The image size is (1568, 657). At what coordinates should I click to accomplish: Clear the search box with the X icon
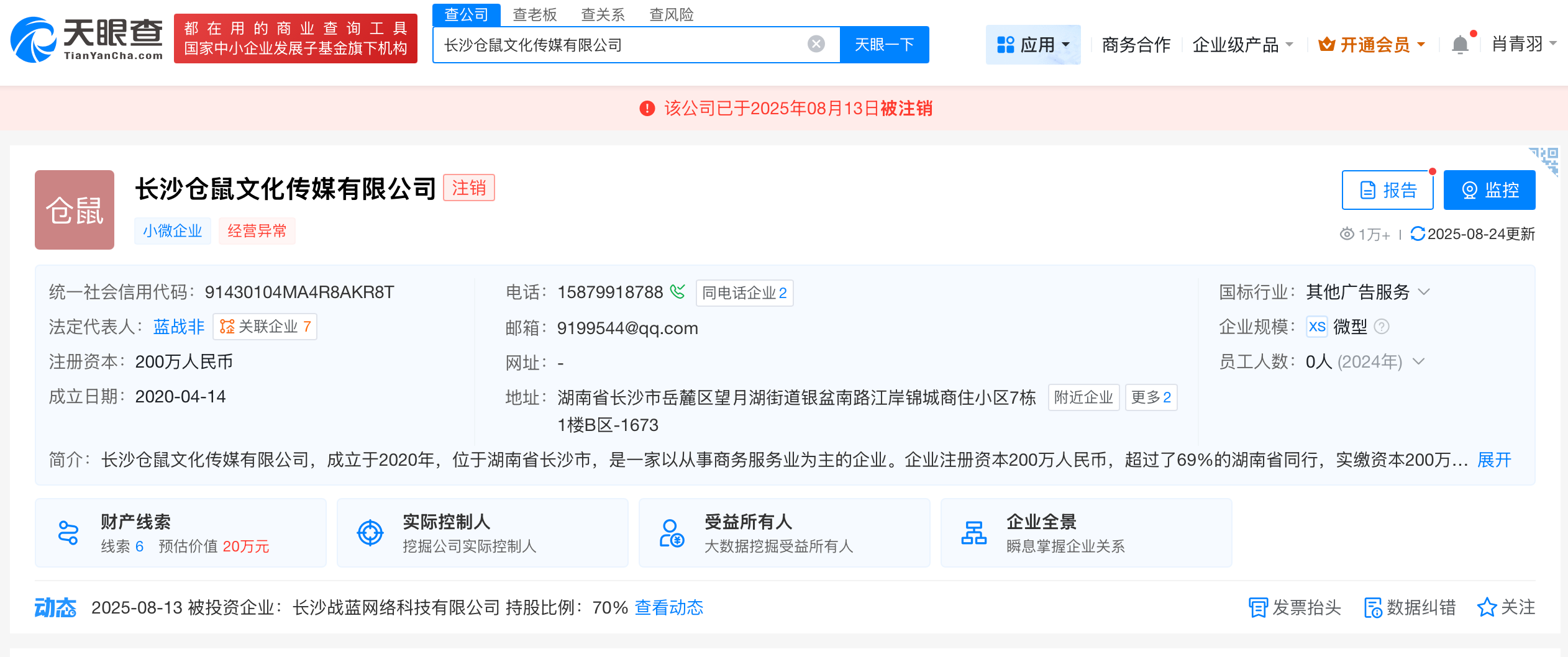click(x=816, y=44)
